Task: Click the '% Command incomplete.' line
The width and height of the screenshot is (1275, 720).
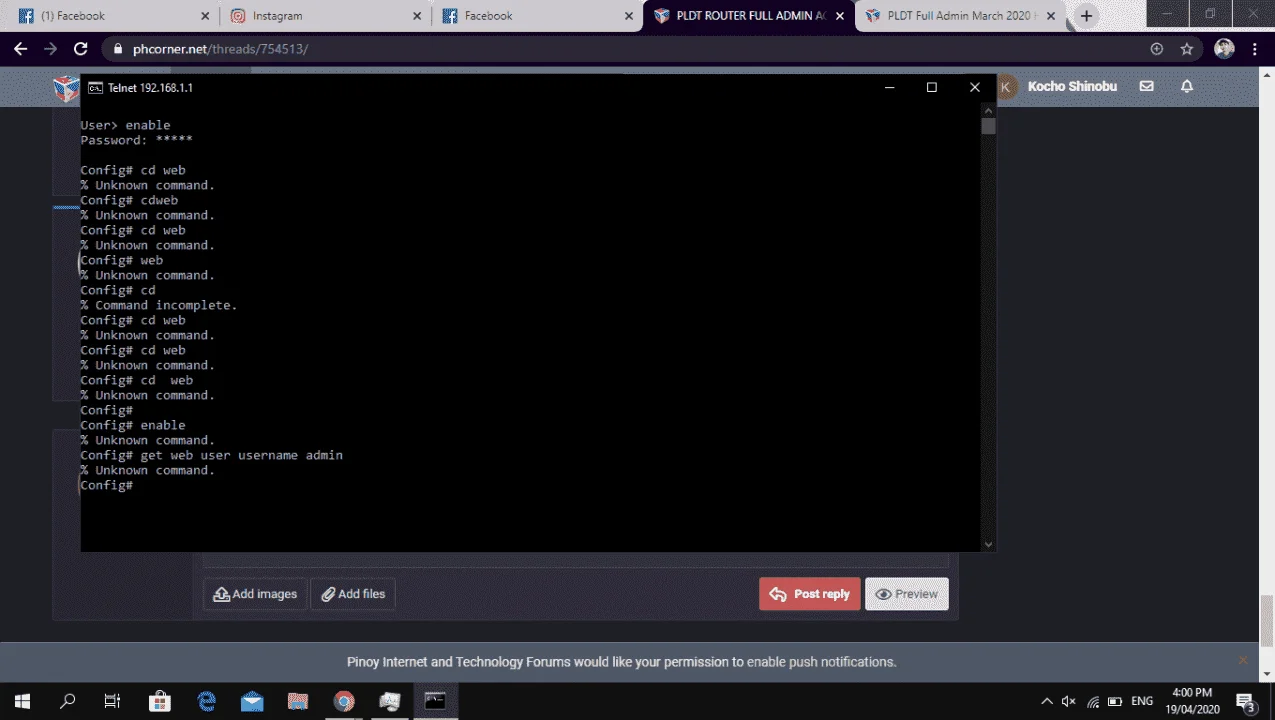Action: tap(158, 305)
